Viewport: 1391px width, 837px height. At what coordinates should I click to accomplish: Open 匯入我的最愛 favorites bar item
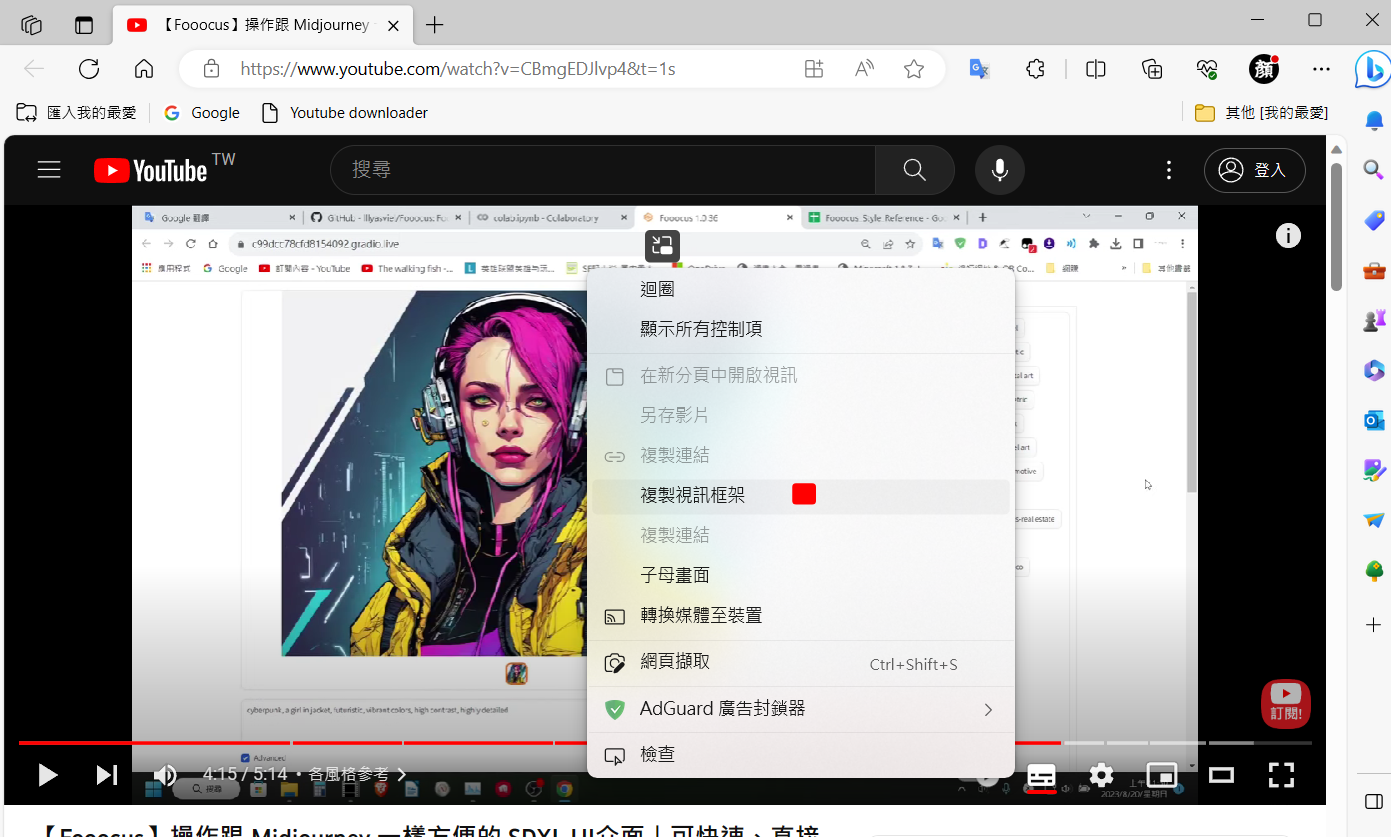[x=76, y=113]
